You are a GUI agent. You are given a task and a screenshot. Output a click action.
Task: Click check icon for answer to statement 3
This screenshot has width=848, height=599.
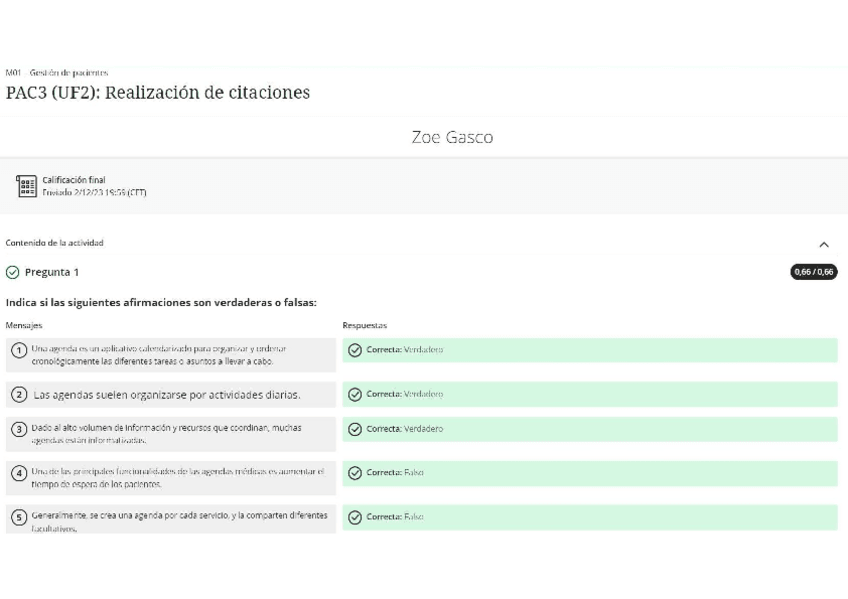[355, 429]
